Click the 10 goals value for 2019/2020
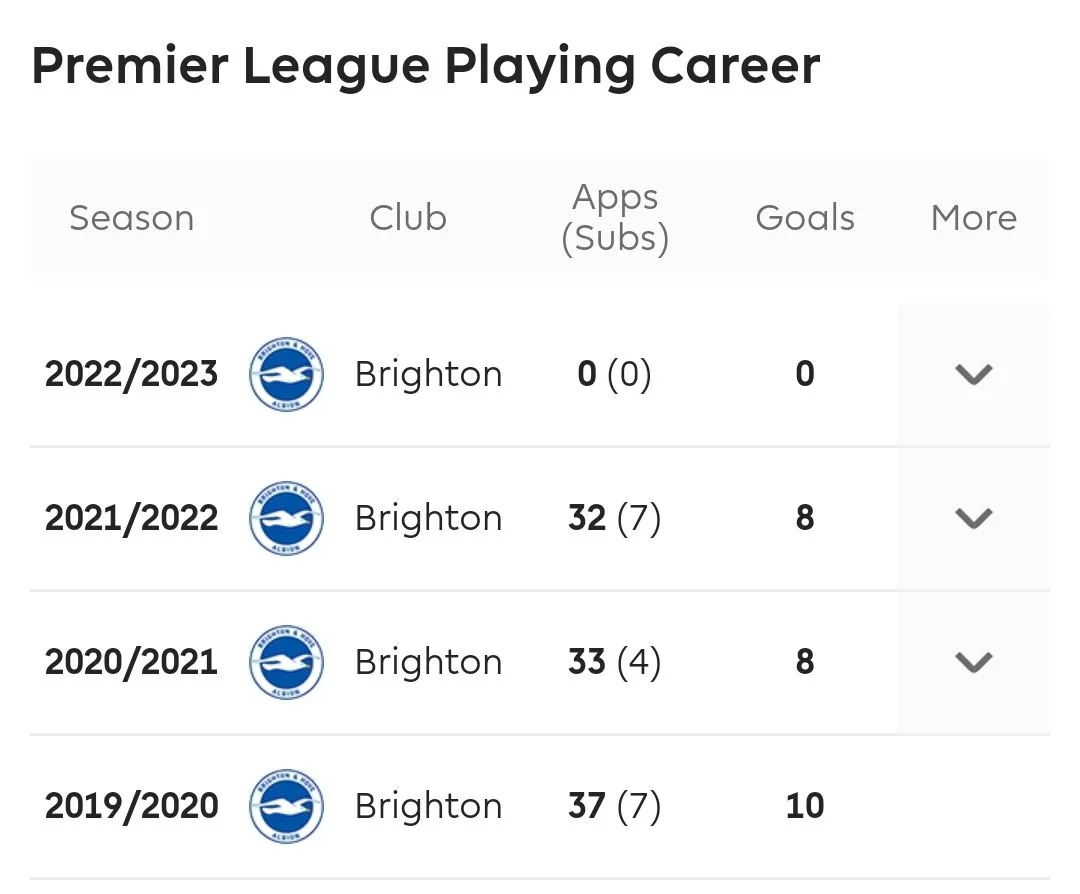 805,807
